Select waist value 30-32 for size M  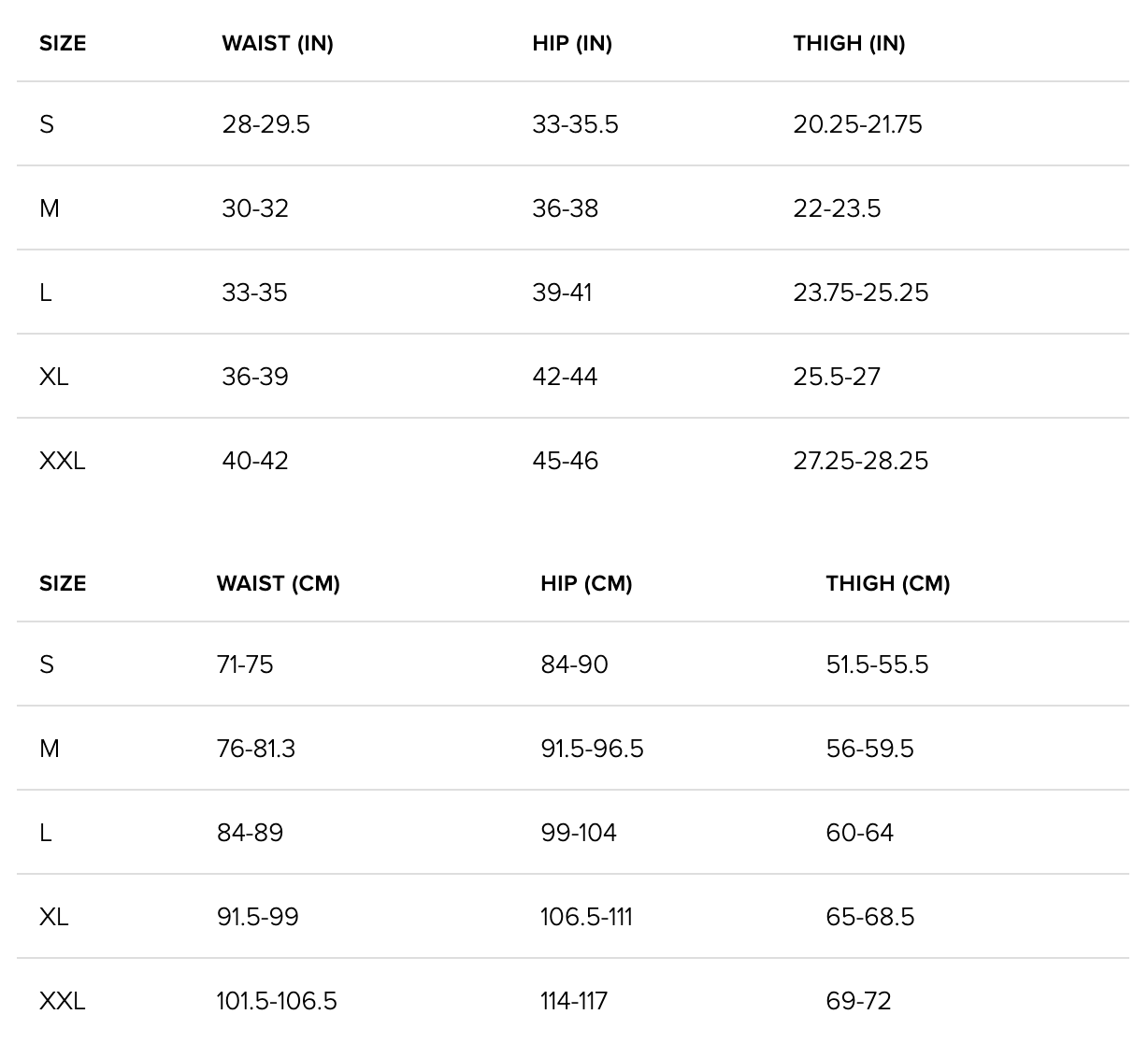255,208
